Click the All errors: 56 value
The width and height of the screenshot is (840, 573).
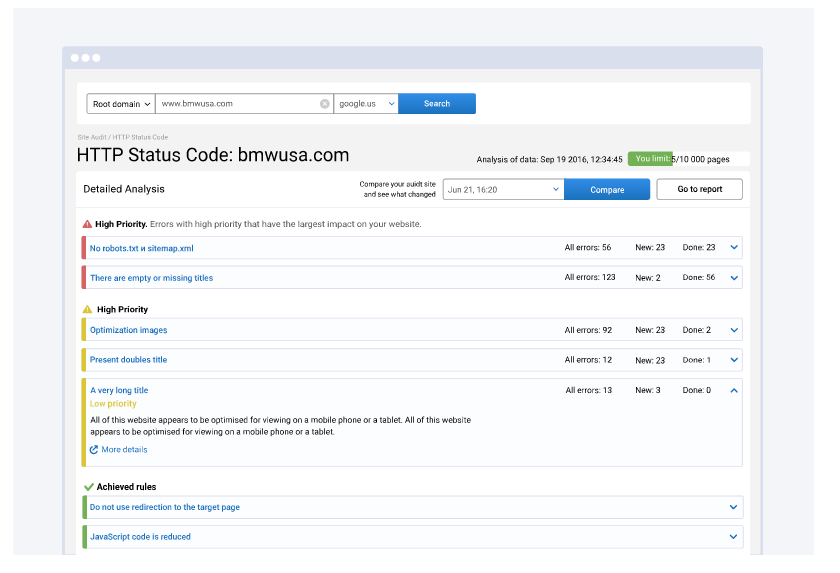pyautogui.click(x=588, y=247)
